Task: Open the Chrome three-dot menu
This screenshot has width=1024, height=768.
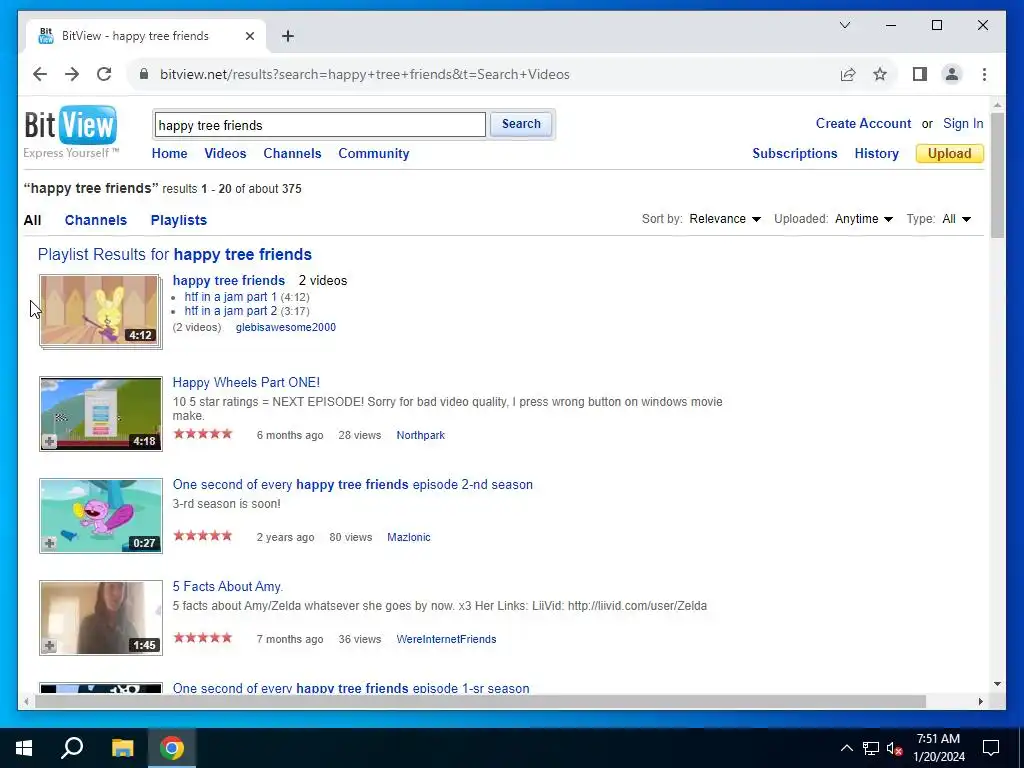Action: tap(984, 74)
